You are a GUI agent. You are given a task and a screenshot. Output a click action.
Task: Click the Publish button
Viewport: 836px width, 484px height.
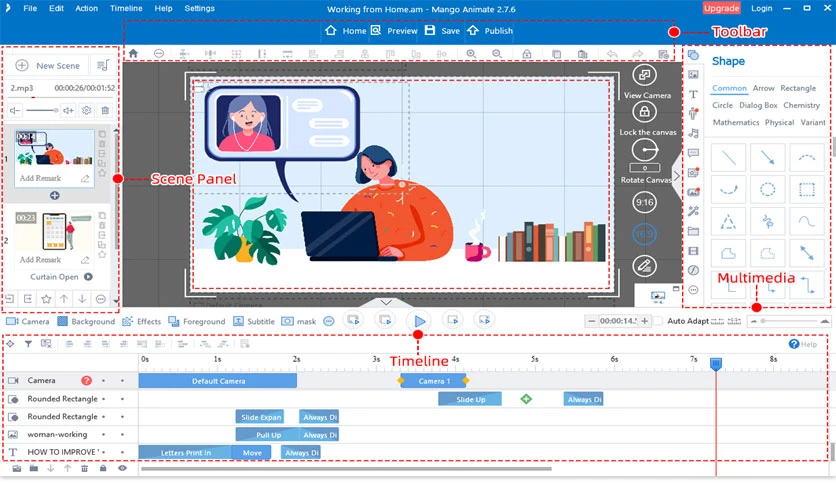click(490, 30)
